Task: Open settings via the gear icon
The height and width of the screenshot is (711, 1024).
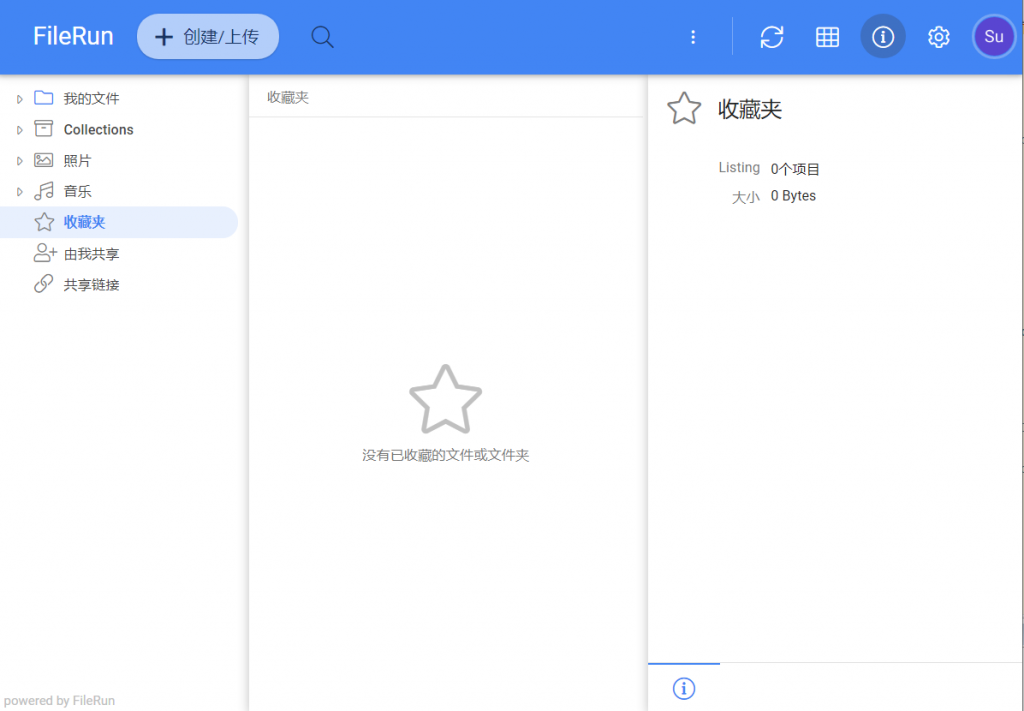Action: coord(938,37)
